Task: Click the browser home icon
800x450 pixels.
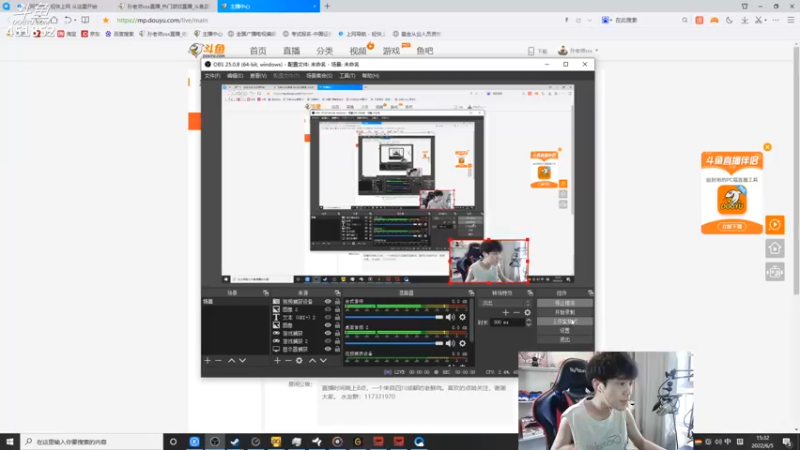Action: pyautogui.click(x=54, y=20)
